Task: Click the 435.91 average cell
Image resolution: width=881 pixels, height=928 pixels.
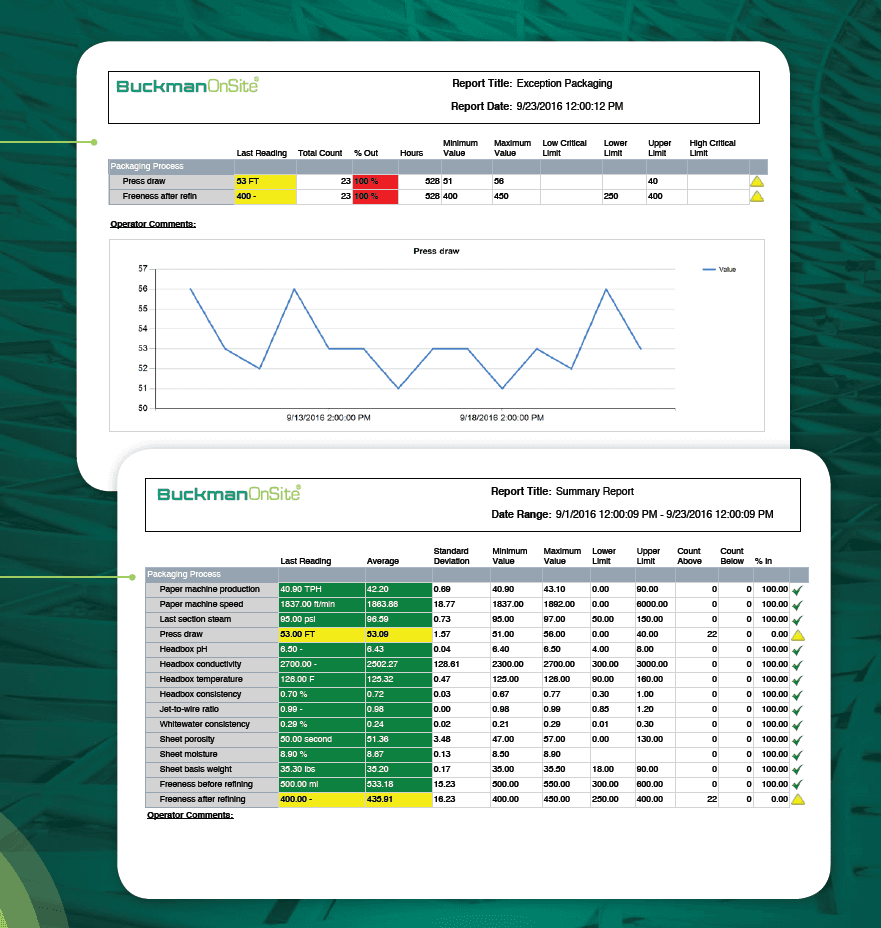Action: (x=399, y=799)
